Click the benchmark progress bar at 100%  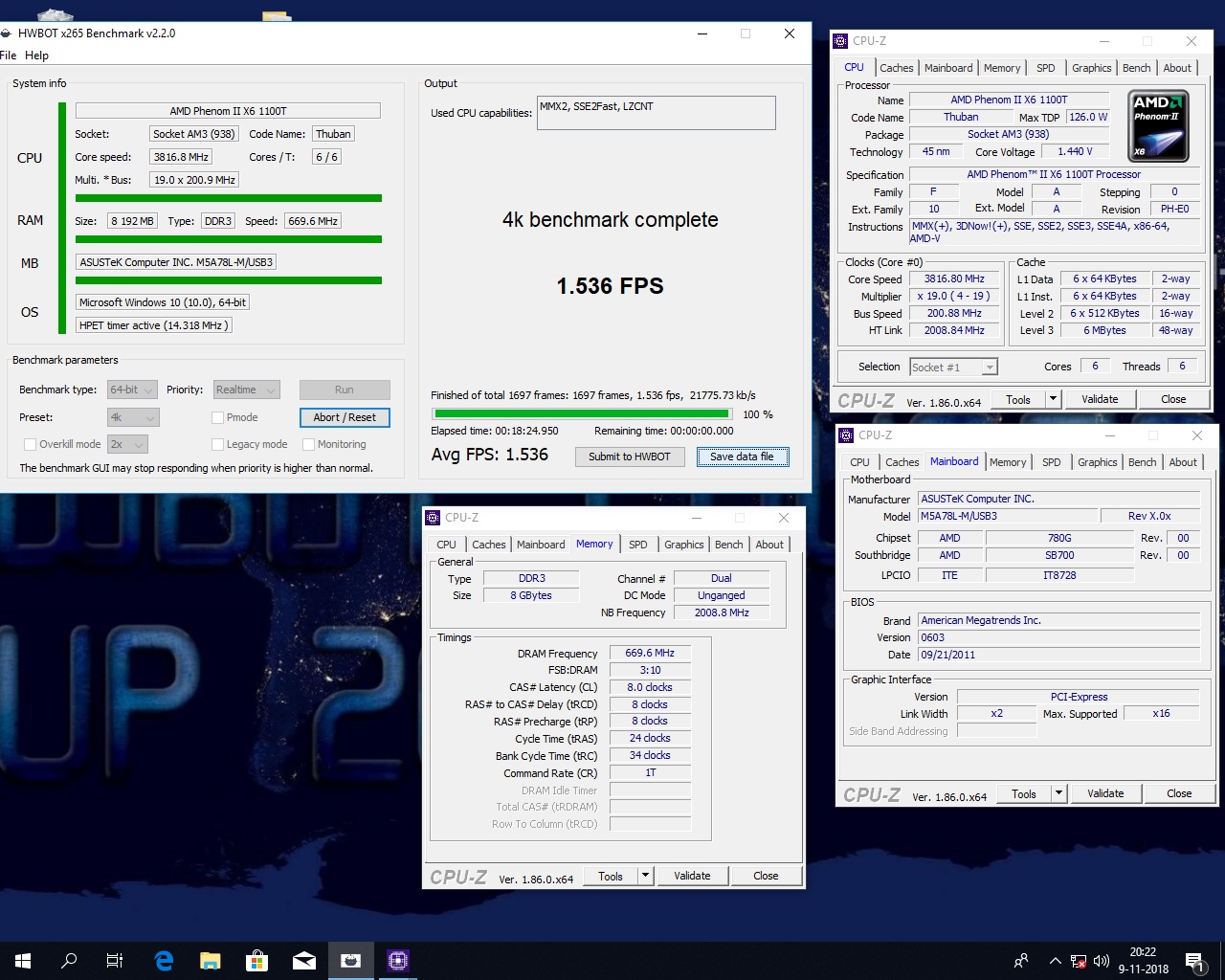582,414
